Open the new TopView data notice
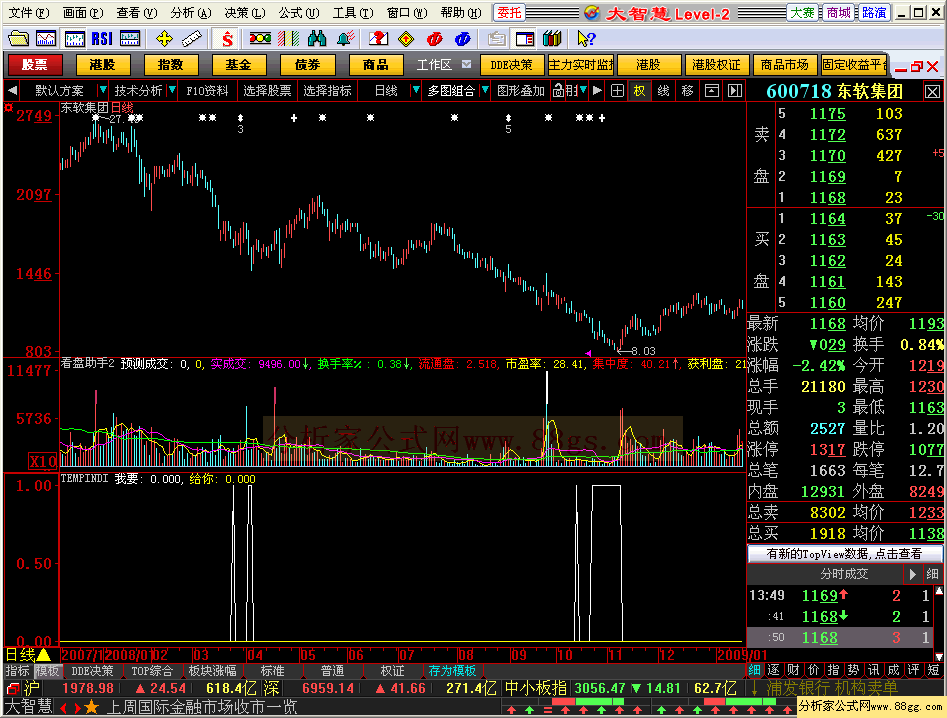The image size is (947, 718). pos(844,554)
